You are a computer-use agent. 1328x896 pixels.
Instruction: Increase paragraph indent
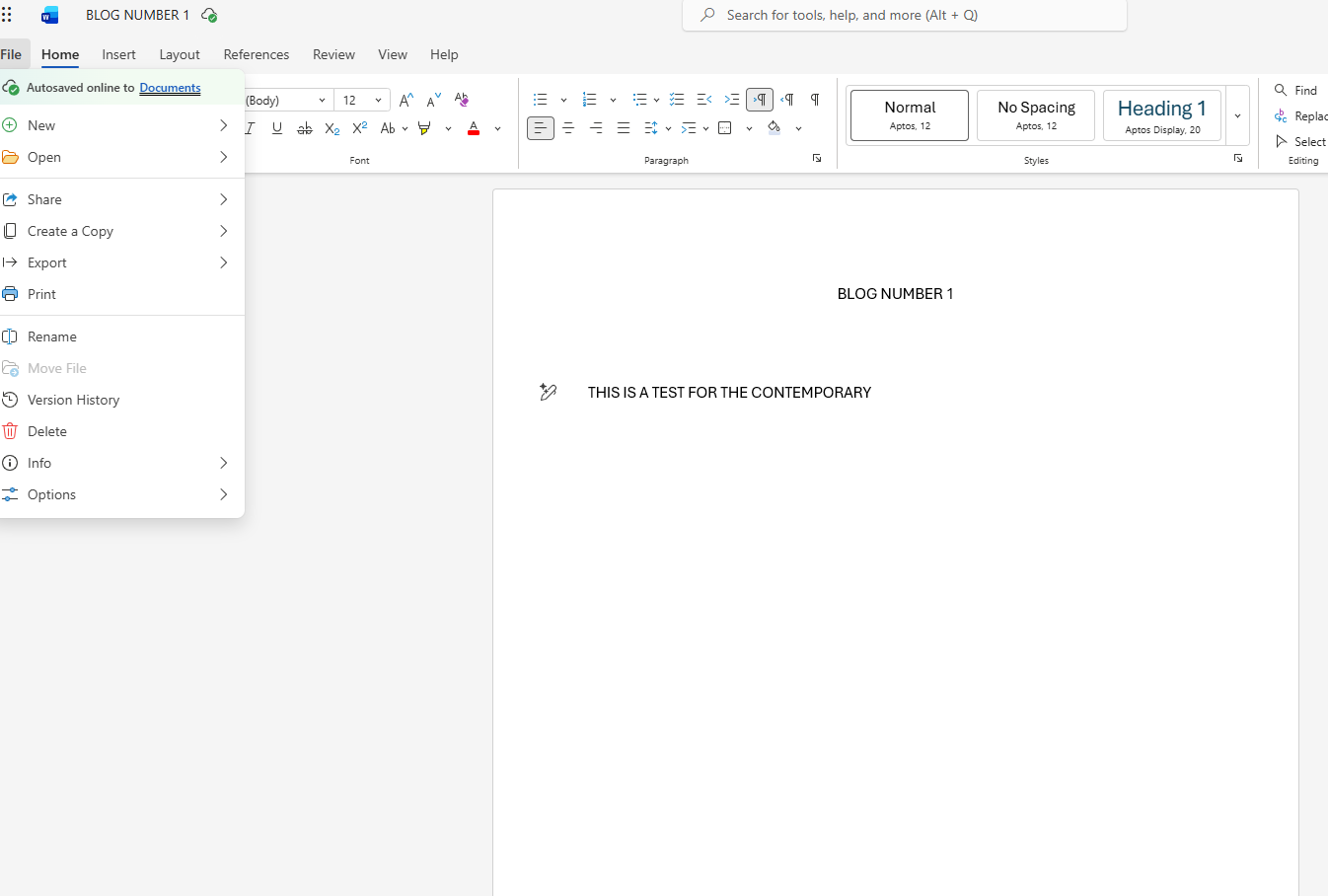pos(732,100)
